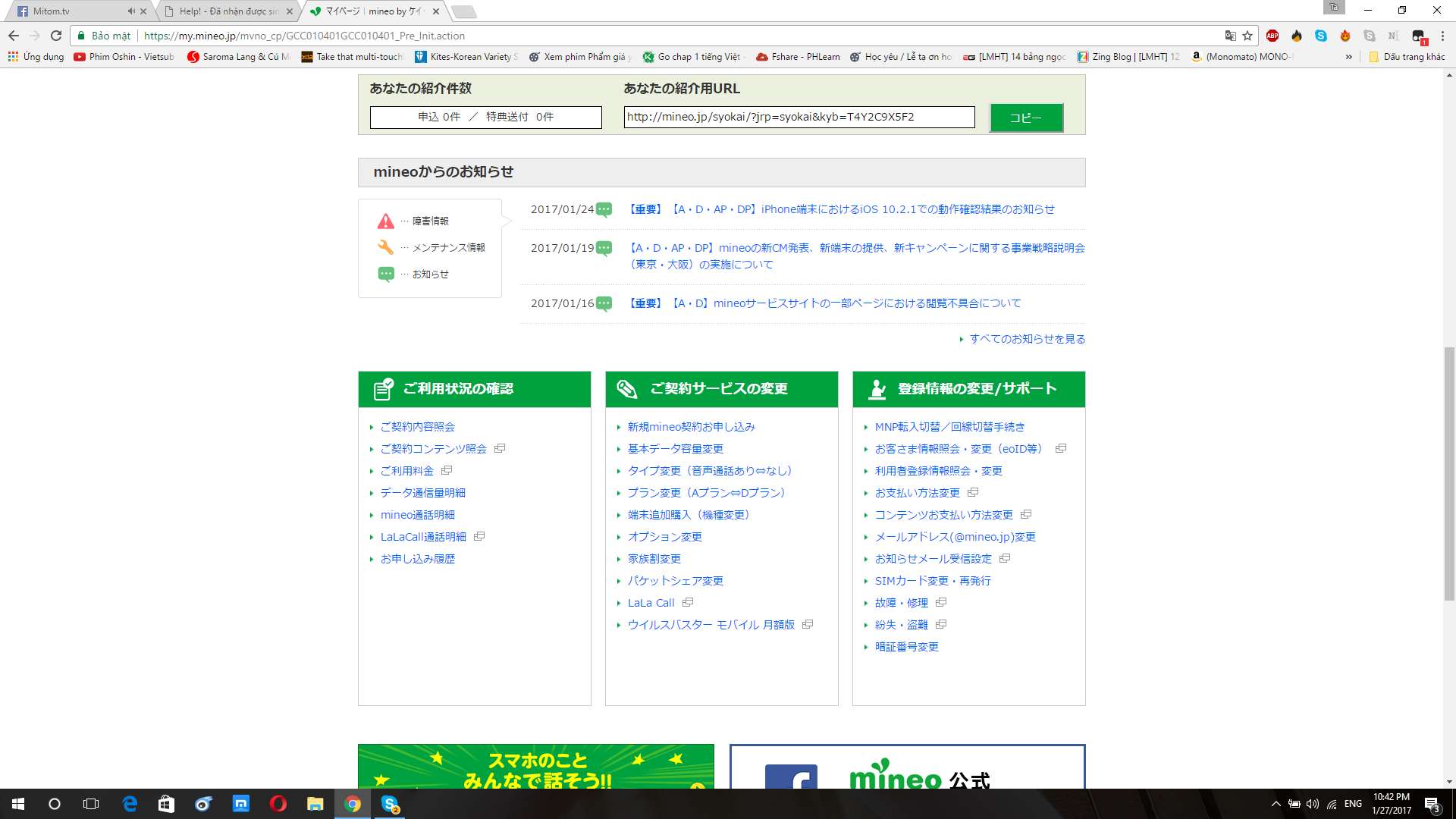Open the 2017/01/19 新CM発表 notice
Image resolution: width=1456 pixels, height=819 pixels.
pyautogui.click(x=856, y=256)
